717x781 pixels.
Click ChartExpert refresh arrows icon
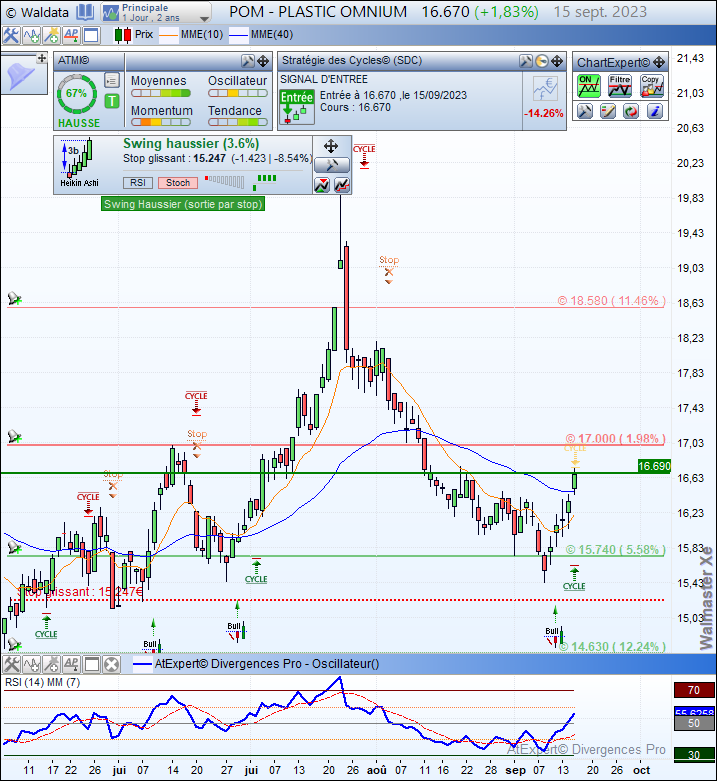click(x=631, y=111)
